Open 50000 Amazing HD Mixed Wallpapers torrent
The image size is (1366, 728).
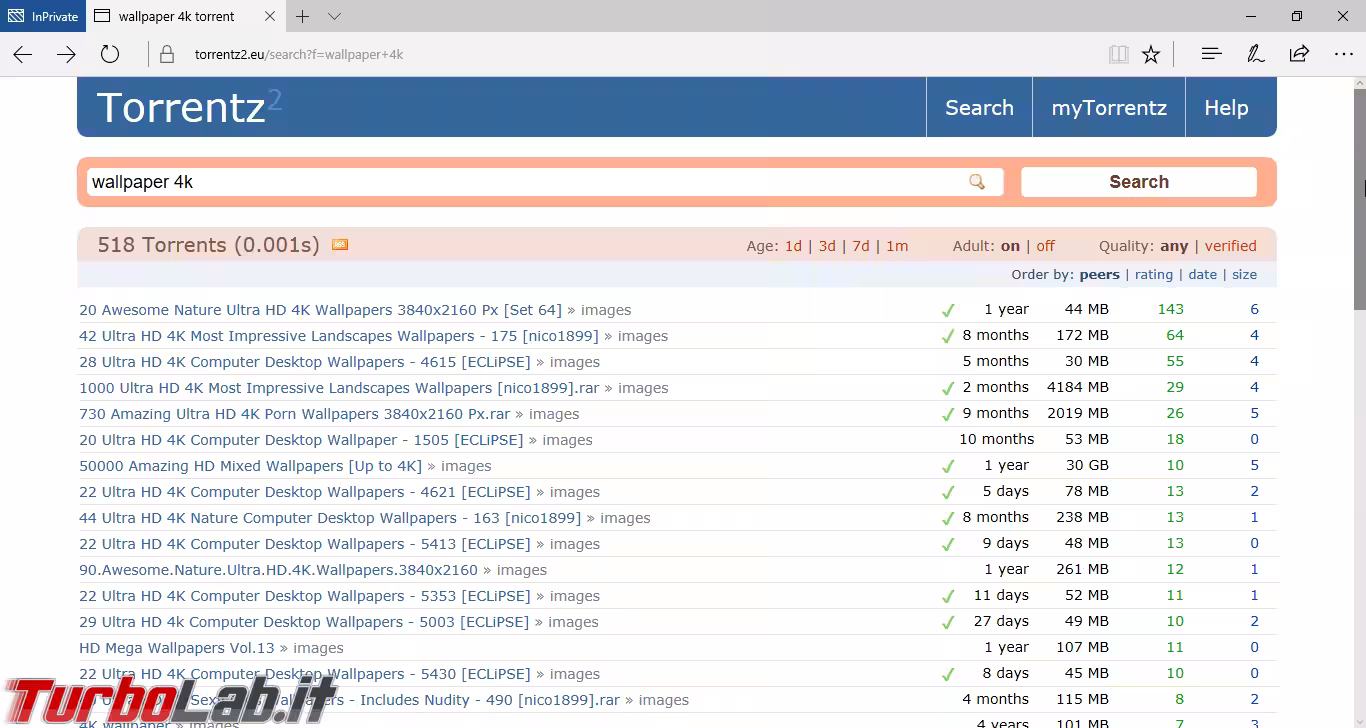(x=250, y=466)
